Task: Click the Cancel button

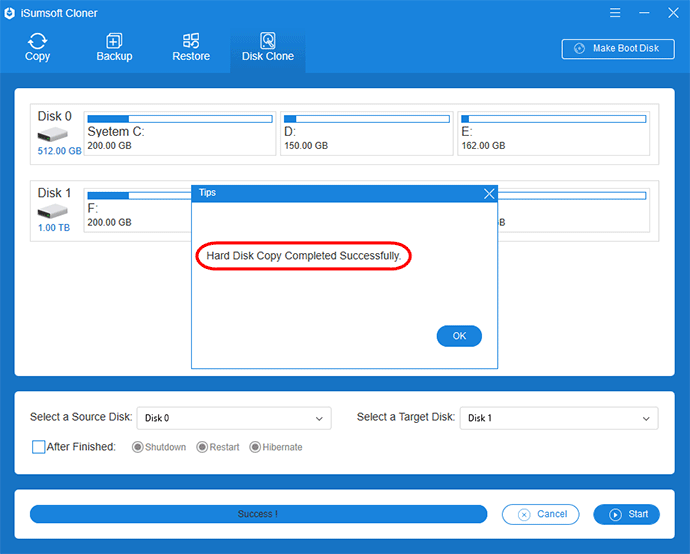Action: coord(540,514)
